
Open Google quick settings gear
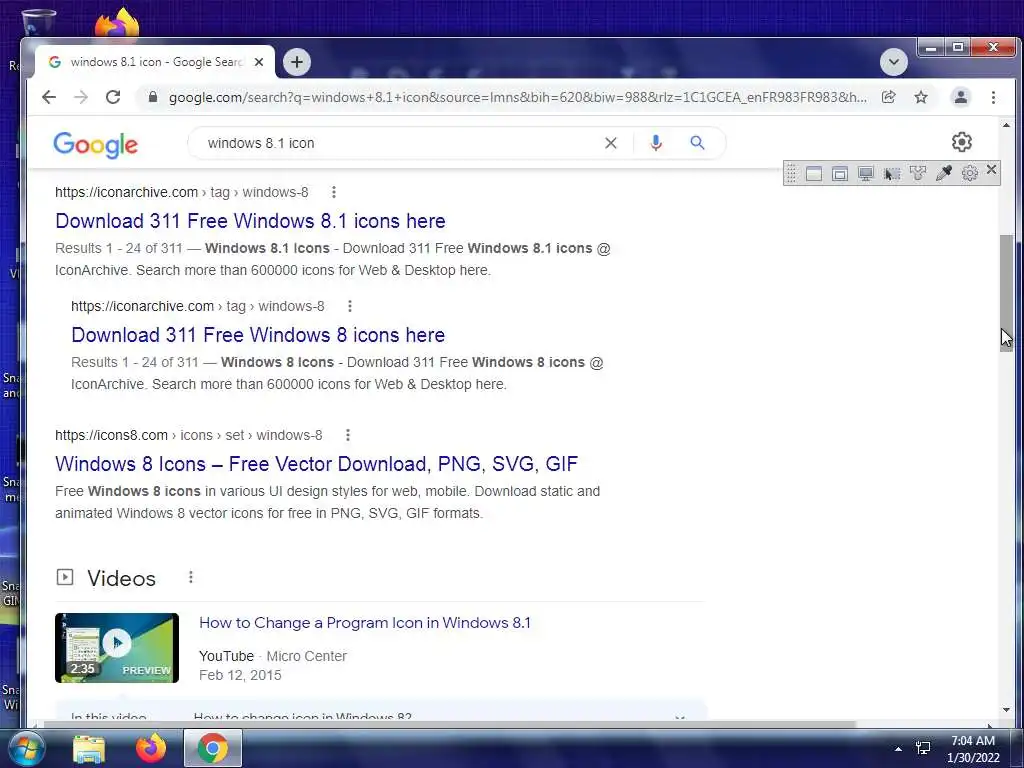pos(961,142)
